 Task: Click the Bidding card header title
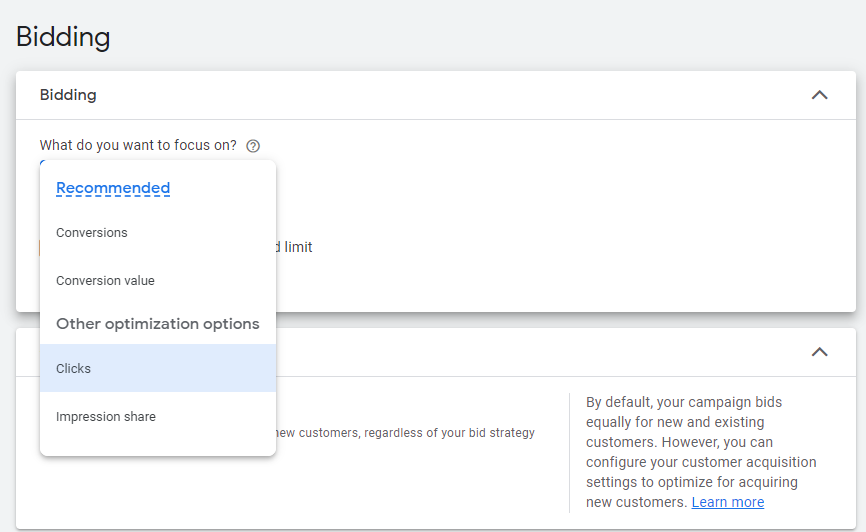(68, 95)
